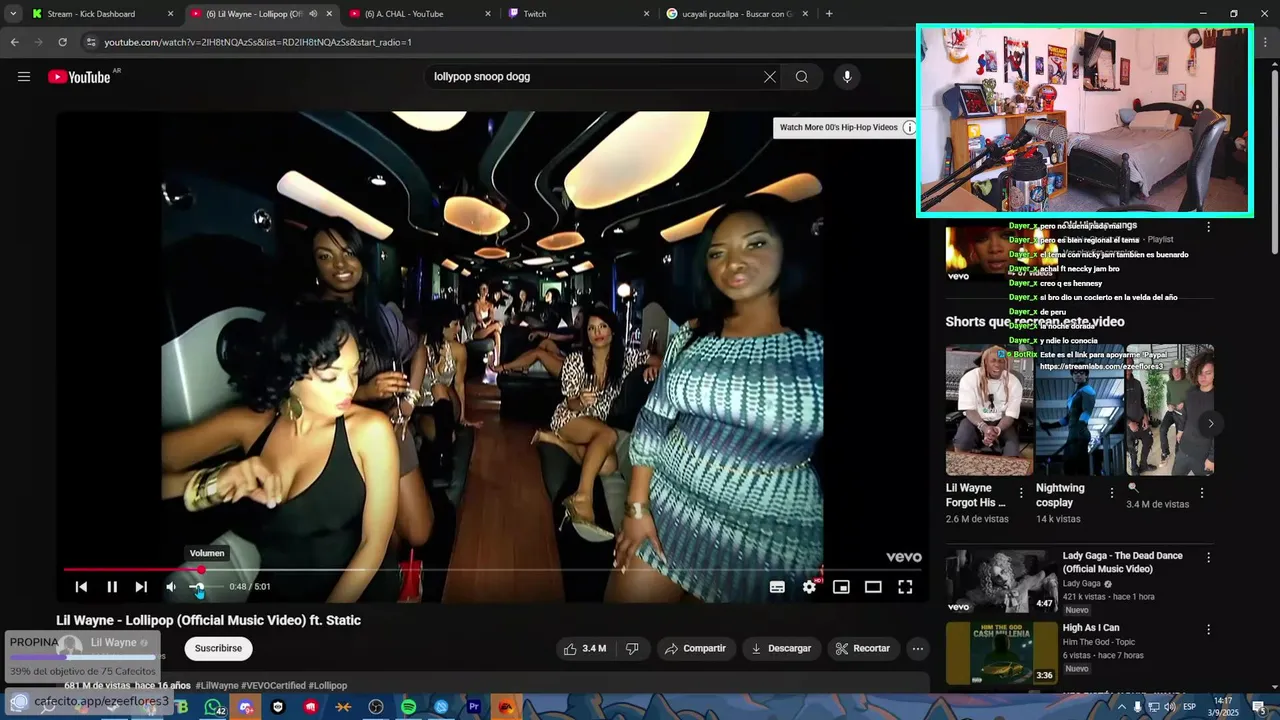Image resolution: width=1280 pixels, height=720 pixels.
Task: Show hidden system tray icons
Action: [1121, 707]
